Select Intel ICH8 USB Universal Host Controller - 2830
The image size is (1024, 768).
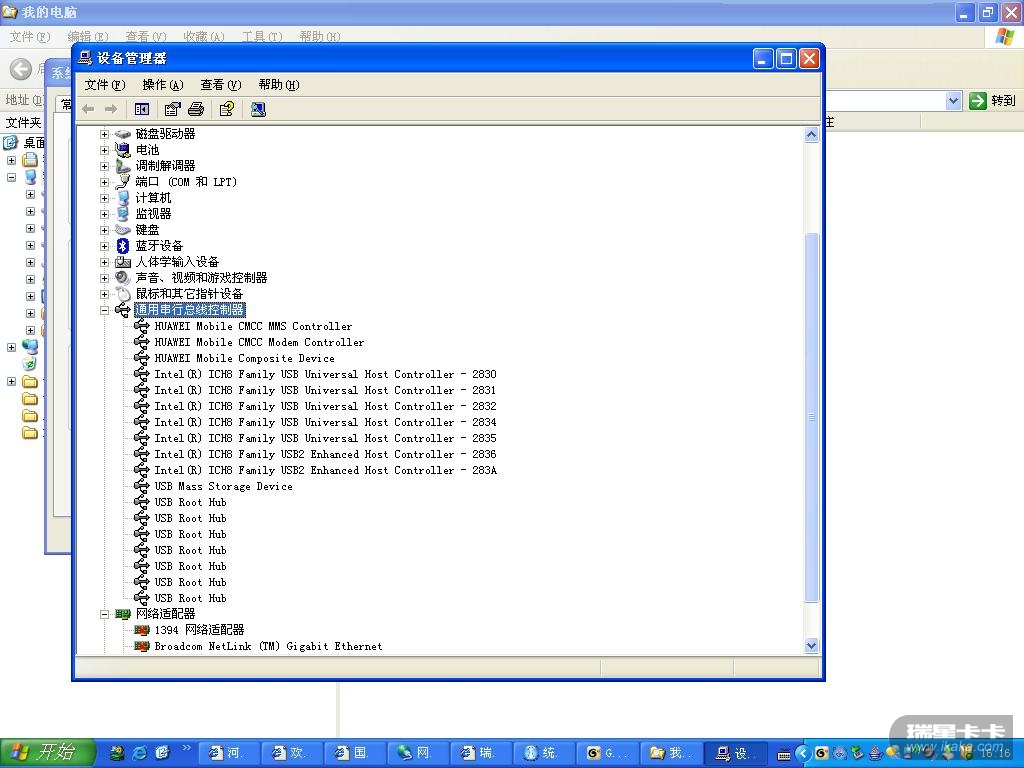325,374
